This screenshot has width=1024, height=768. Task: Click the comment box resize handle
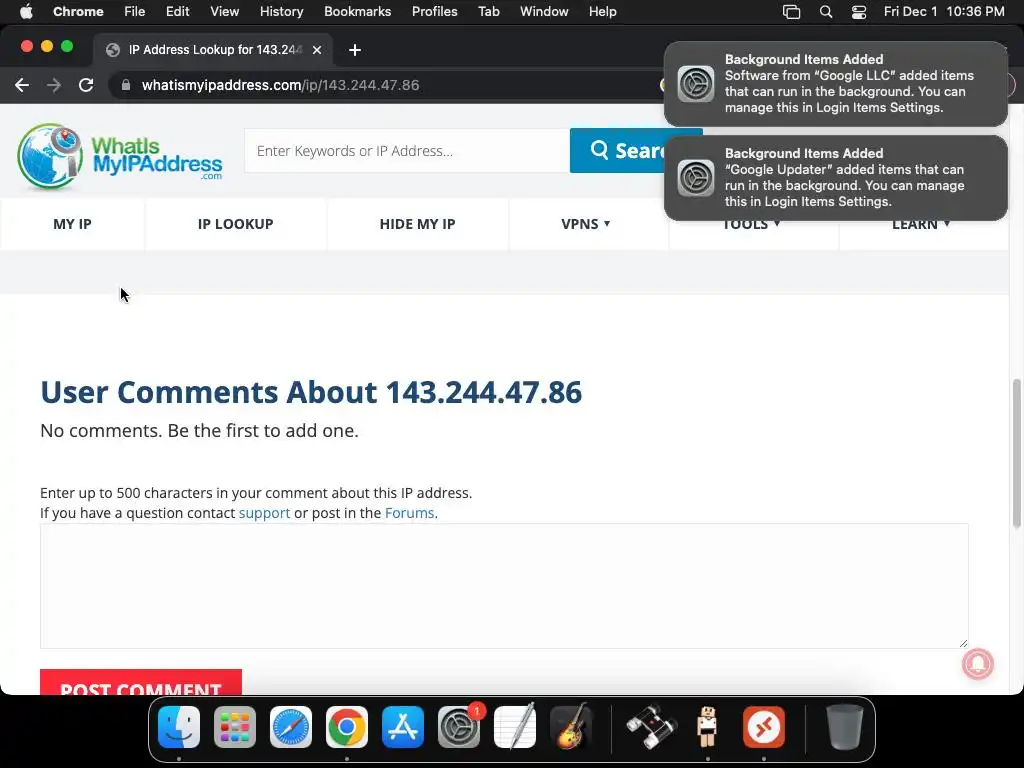pos(963,643)
